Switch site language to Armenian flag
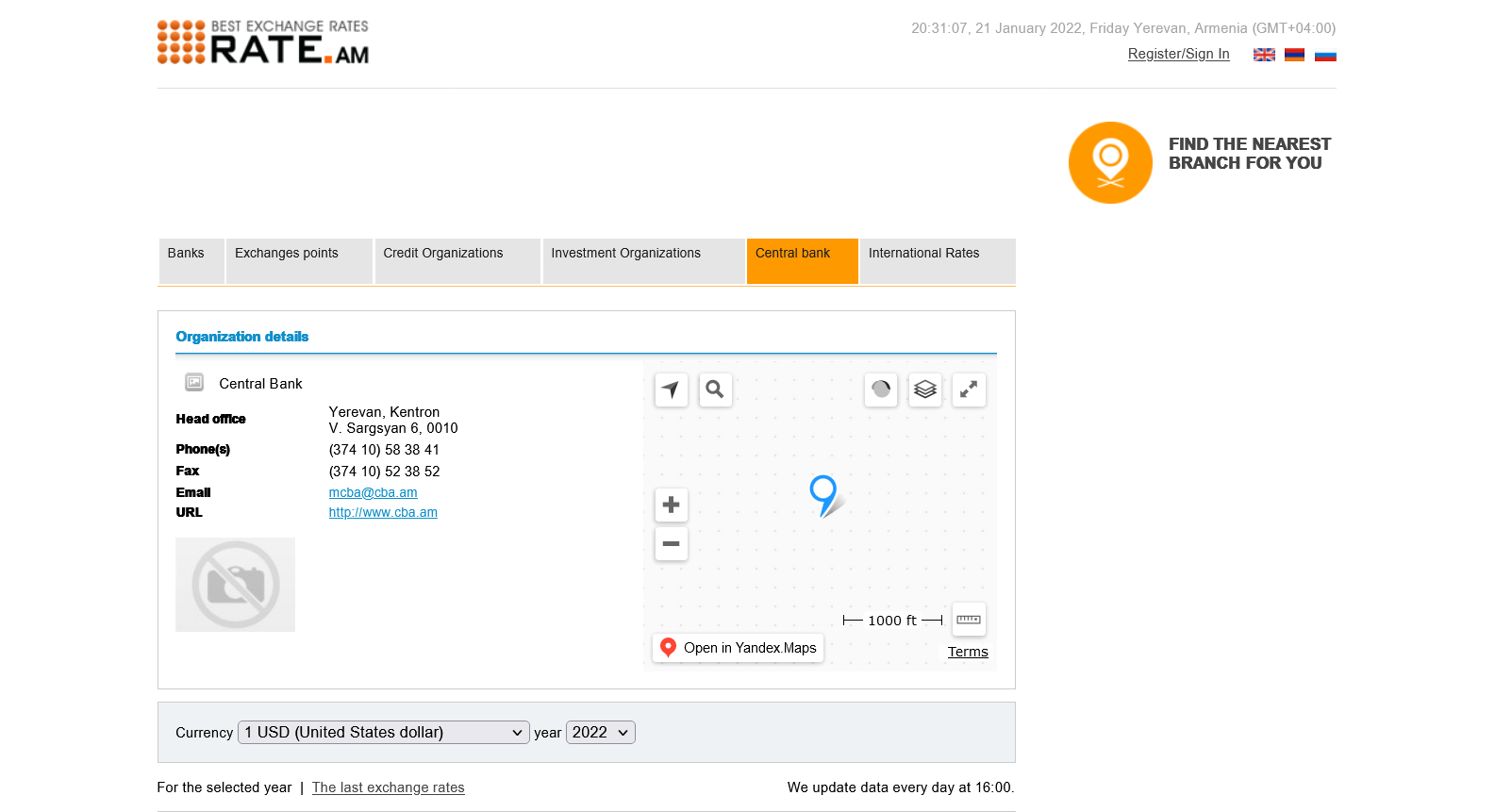The height and width of the screenshot is (812, 1512). (1294, 55)
